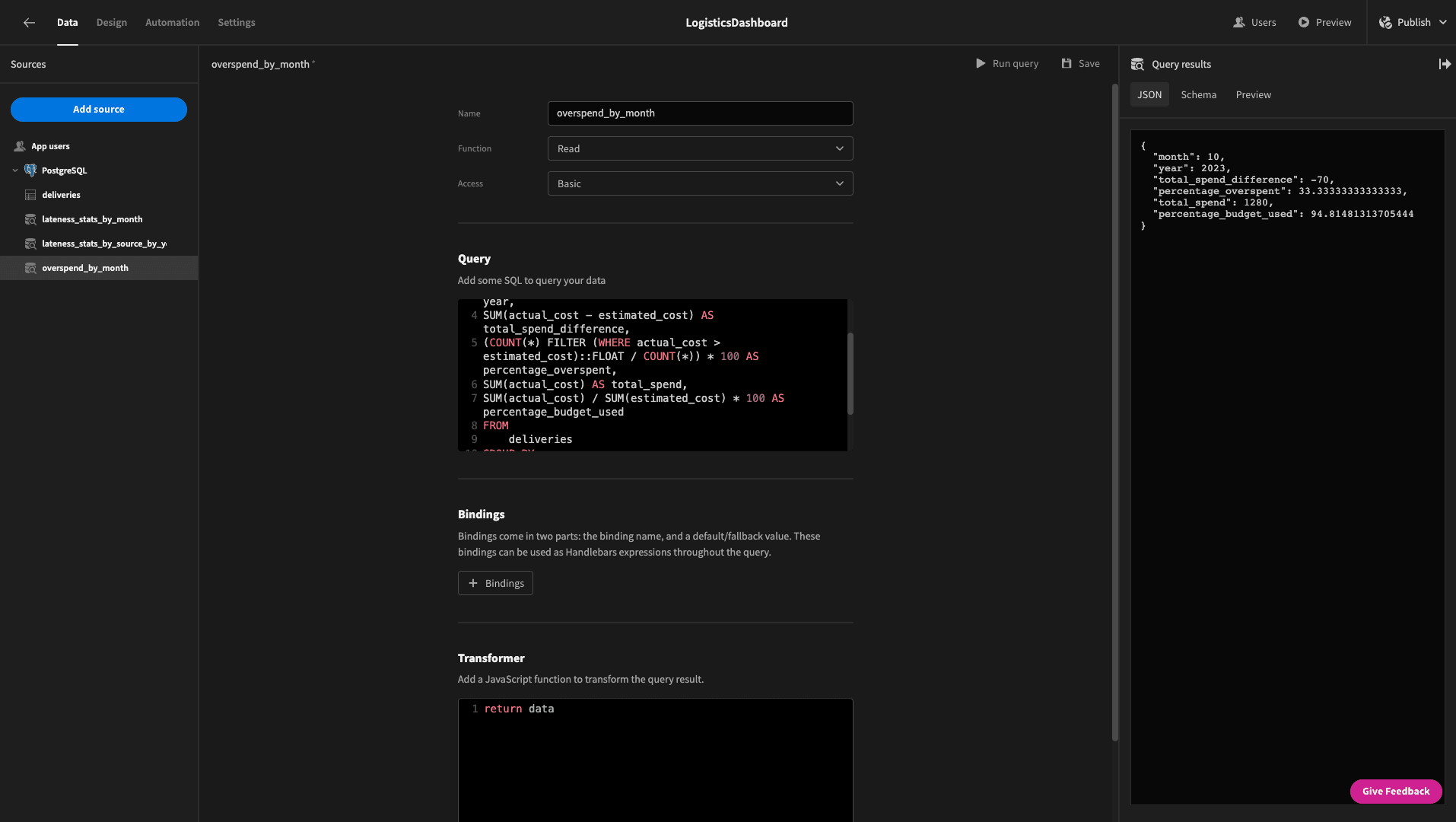This screenshot has height=822, width=1456.
Task: Click the SQL editor scrollbar
Action: click(850, 374)
